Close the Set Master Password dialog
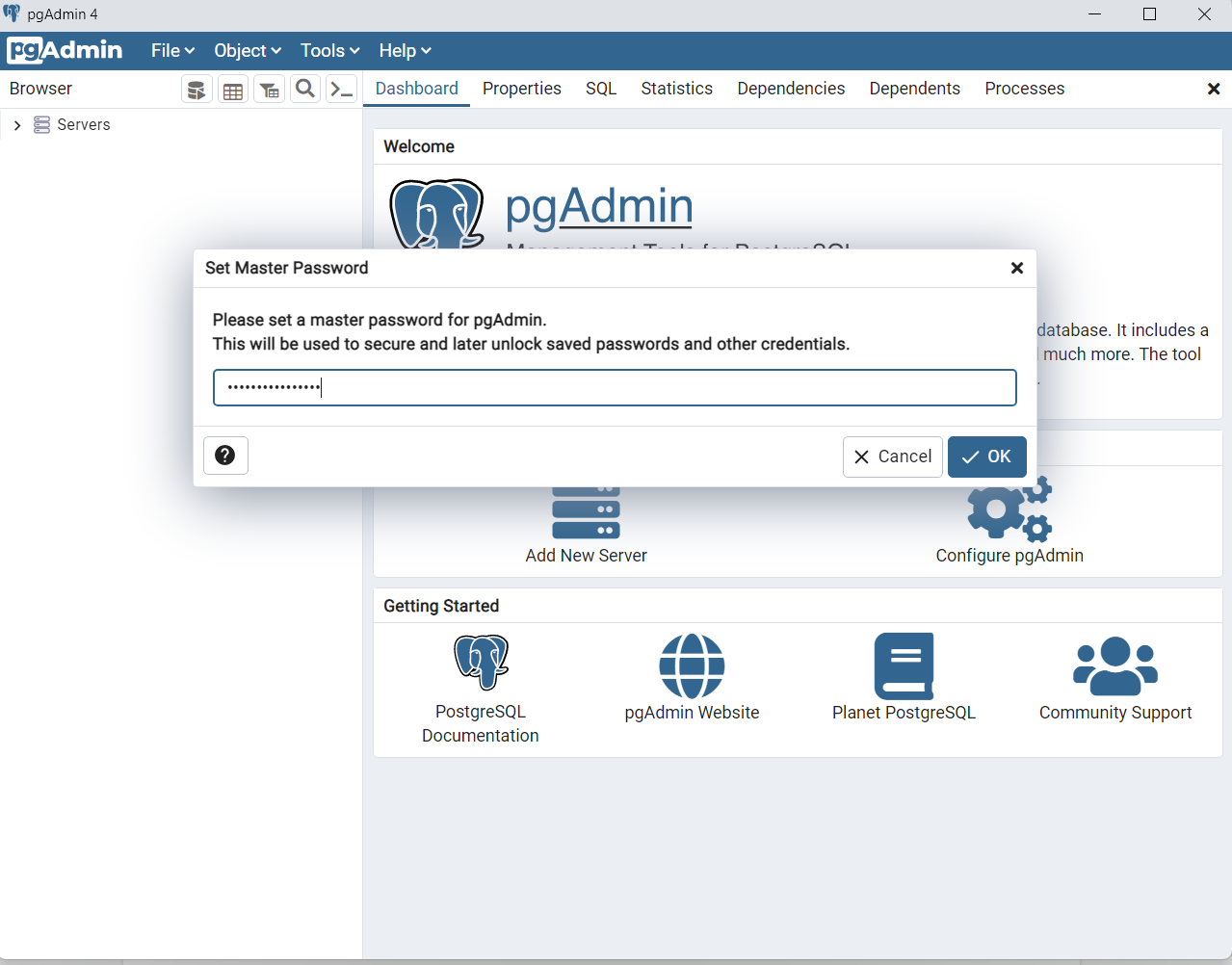Viewport: 1232px width, 965px height. point(1017,268)
